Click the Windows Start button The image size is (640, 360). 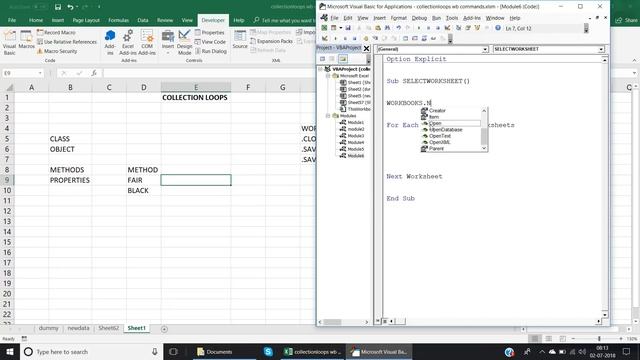[9, 351]
